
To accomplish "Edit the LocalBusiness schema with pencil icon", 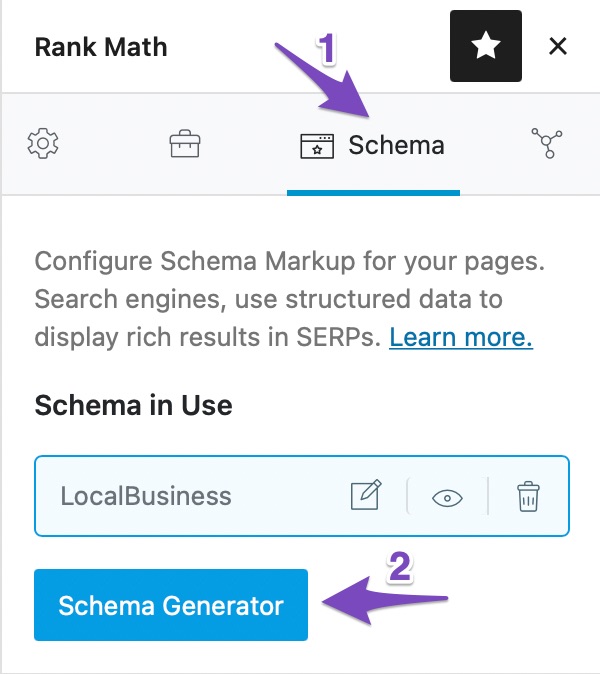I will (366, 496).
